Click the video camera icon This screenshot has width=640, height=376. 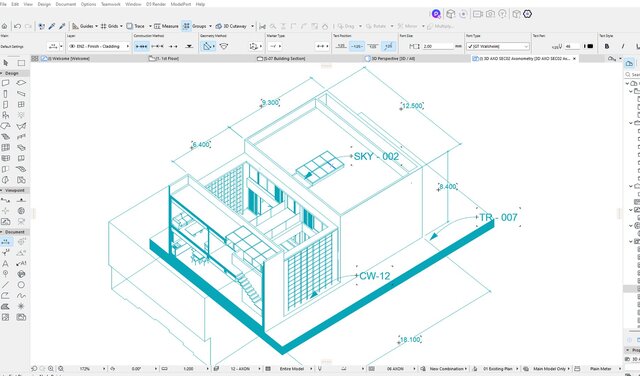point(478,14)
